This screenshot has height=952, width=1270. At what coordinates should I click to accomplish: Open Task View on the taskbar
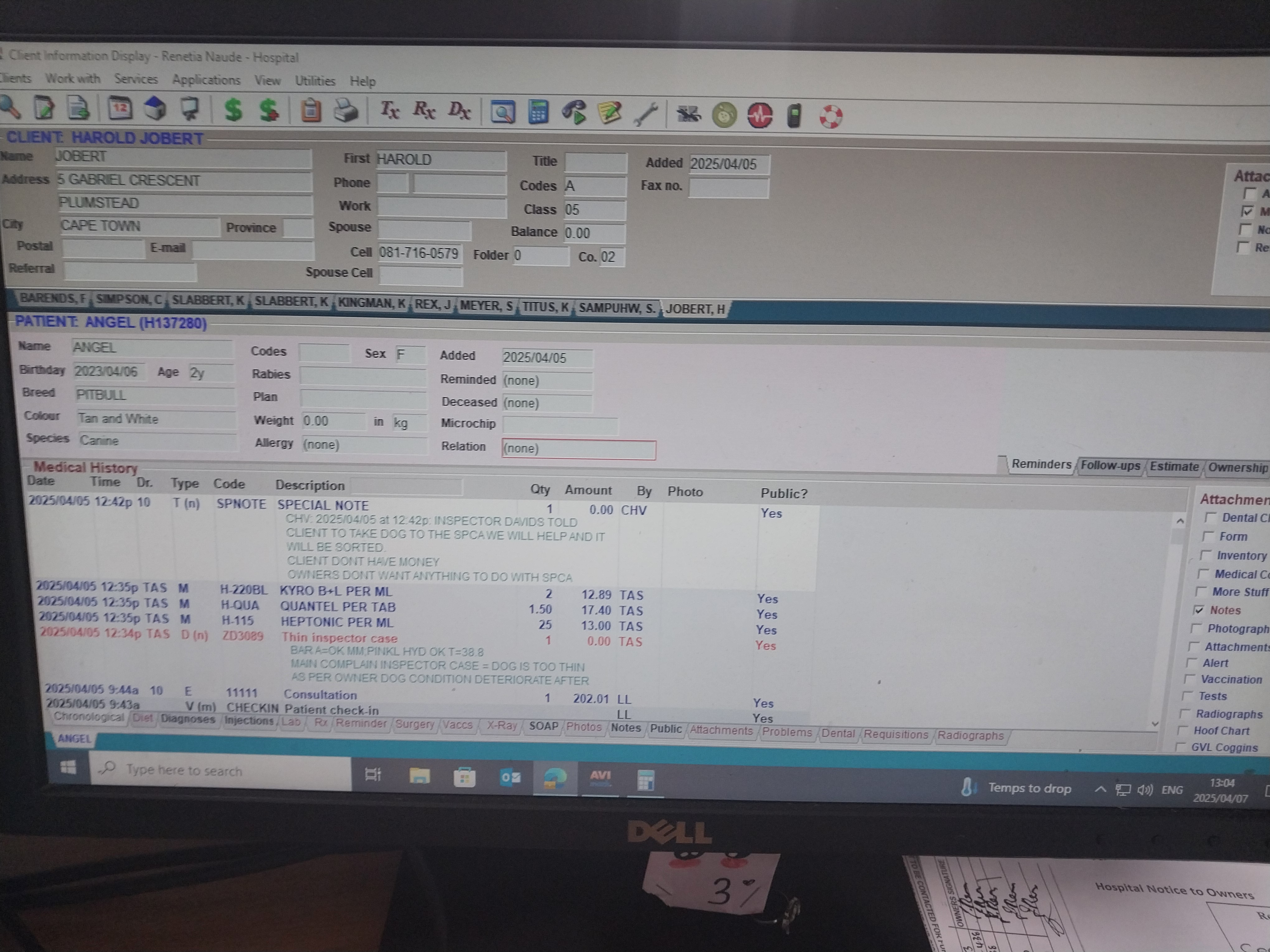[373, 775]
